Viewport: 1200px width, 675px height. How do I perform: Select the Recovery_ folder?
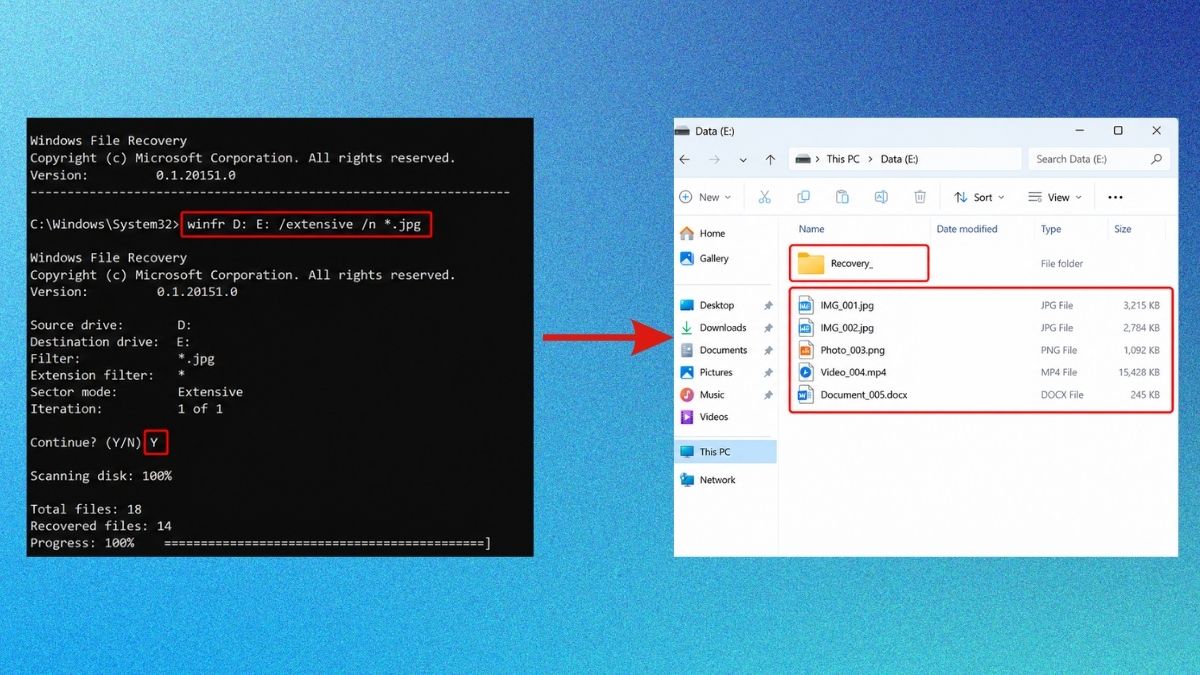(x=859, y=264)
